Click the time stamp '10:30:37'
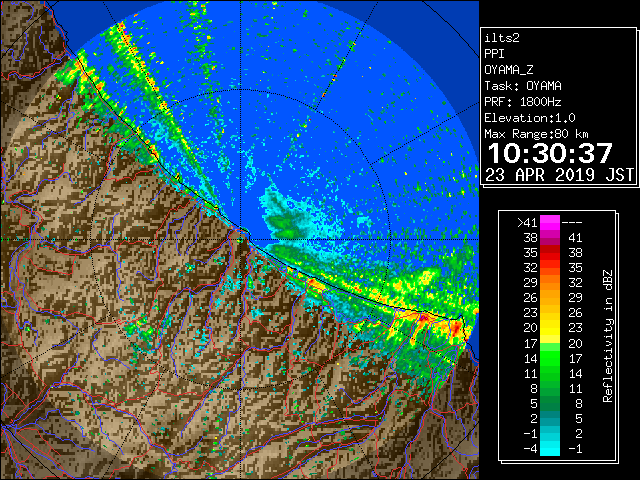640x480 pixels. [550, 153]
